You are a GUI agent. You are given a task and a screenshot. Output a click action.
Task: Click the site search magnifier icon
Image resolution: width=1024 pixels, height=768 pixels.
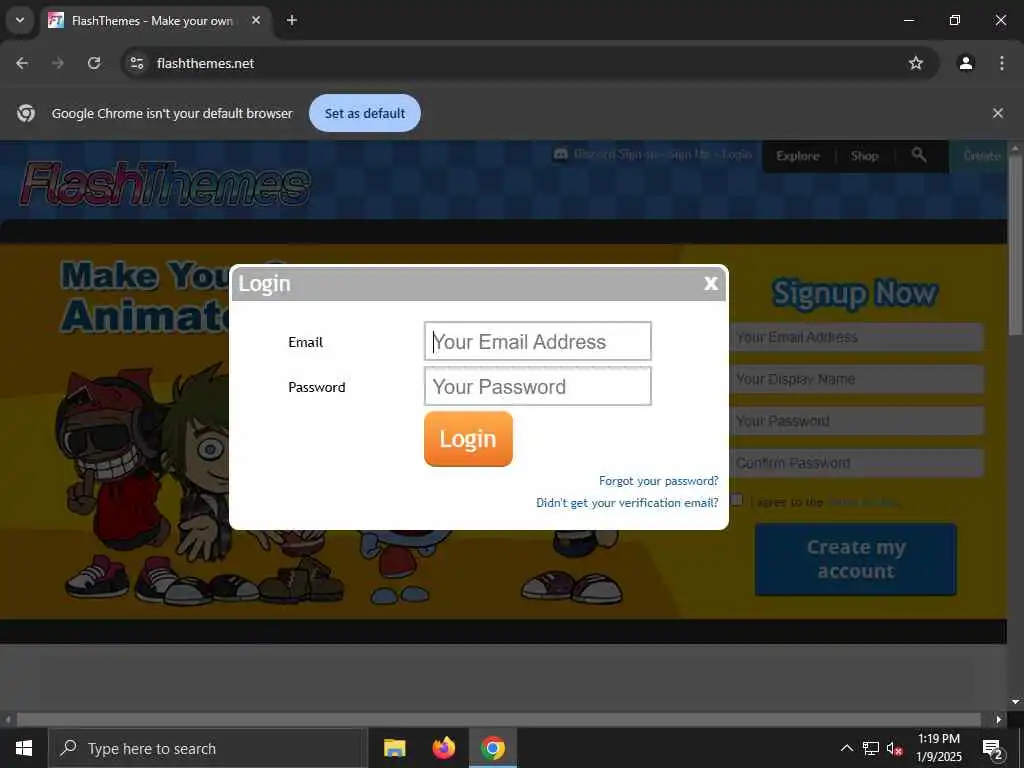coord(919,155)
